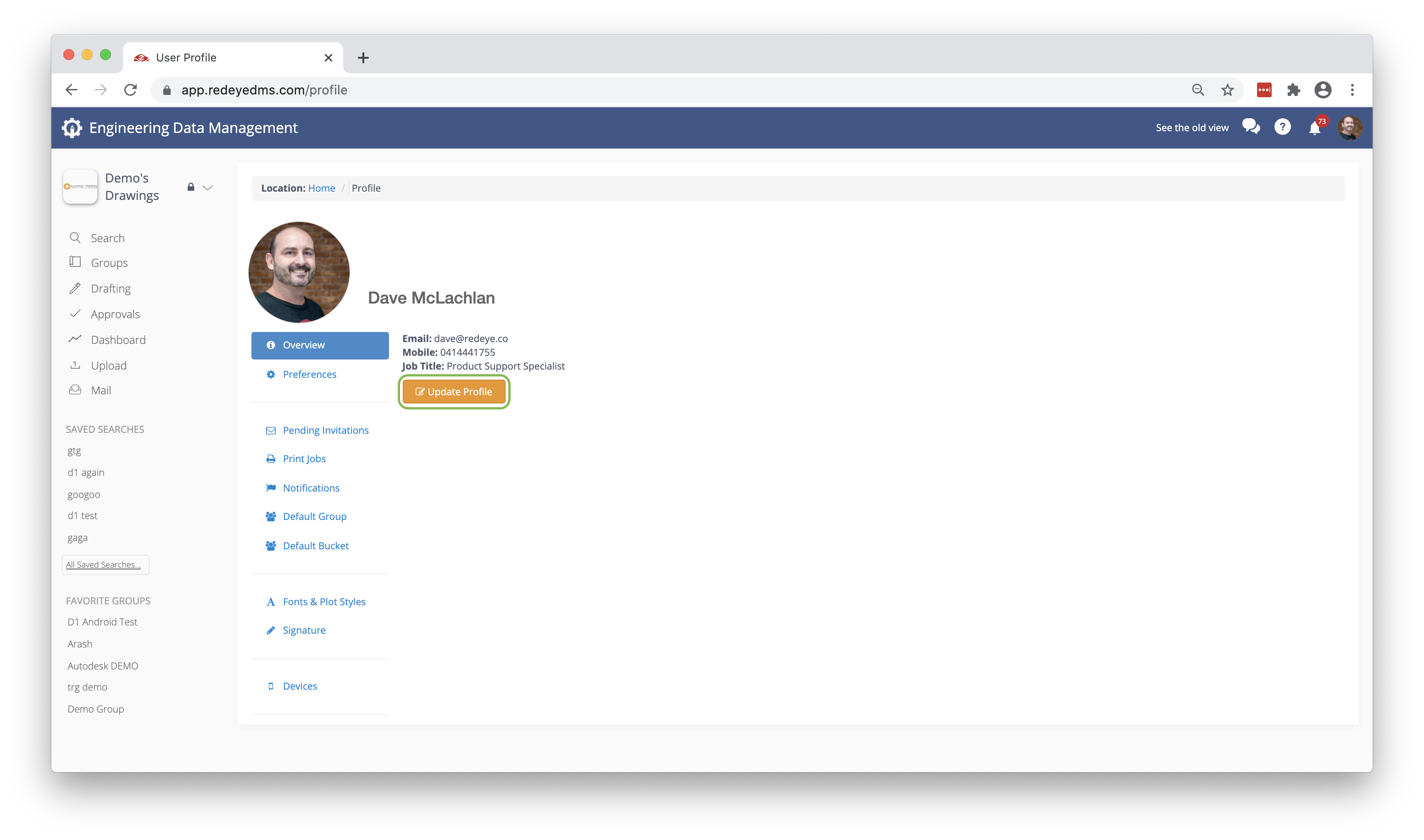This screenshot has height=840, width=1424.
Task: Open Print Jobs section
Action: 304,459
